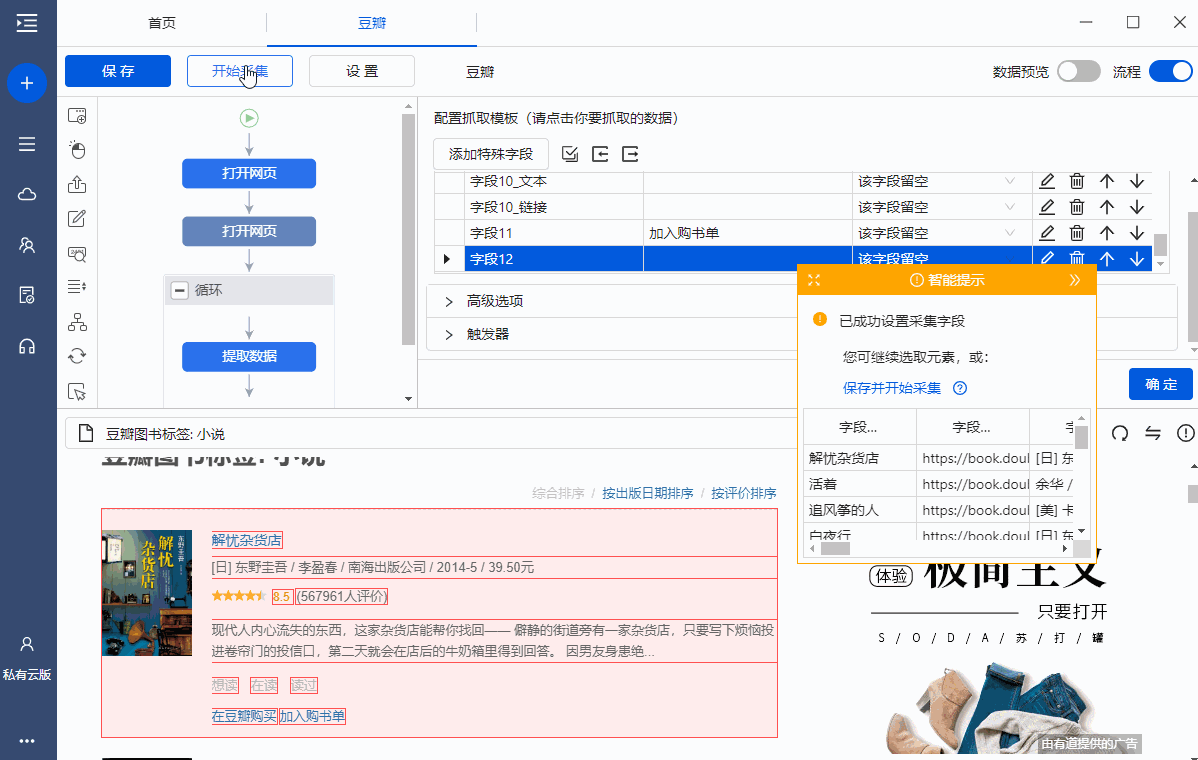Open the more options dots in sidebar
This screenshot has height=760, width=1198.
27,740
